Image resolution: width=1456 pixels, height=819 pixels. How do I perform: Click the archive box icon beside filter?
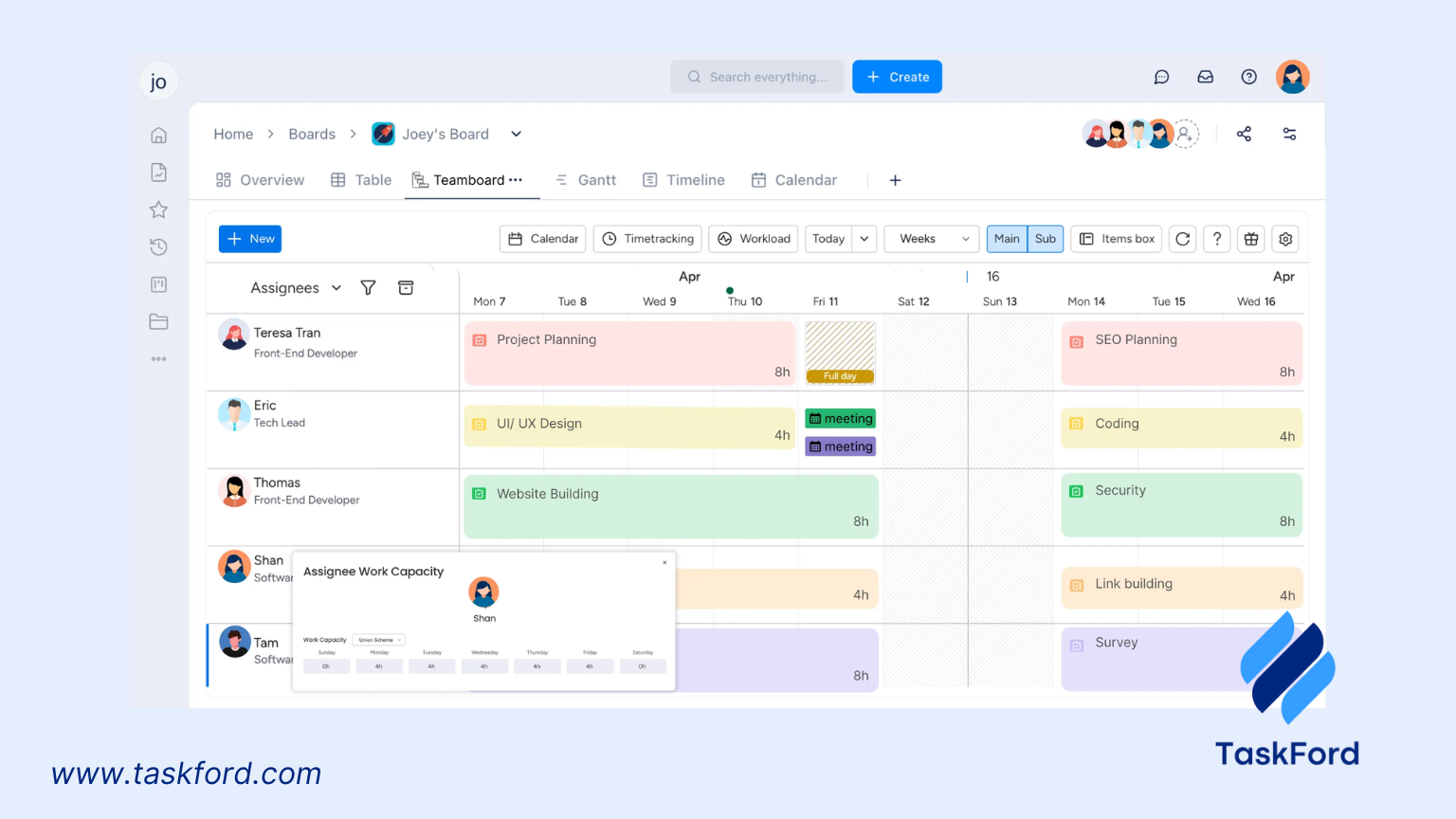406,288
